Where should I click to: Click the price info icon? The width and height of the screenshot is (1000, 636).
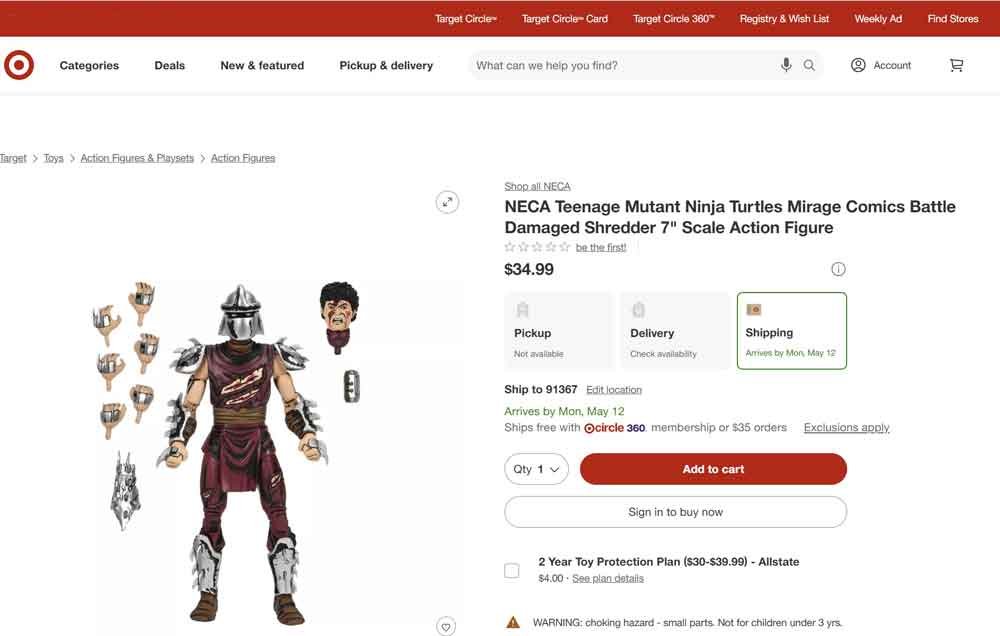tap(838, 268)
